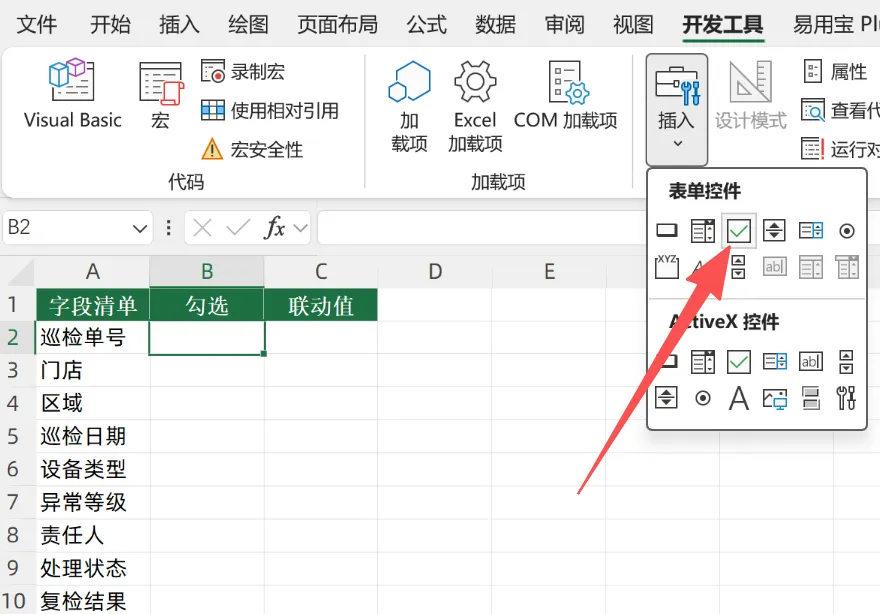880x614 pixels.
Task: Select the ActiveX Label (A) icon
Action: (739, 398)
